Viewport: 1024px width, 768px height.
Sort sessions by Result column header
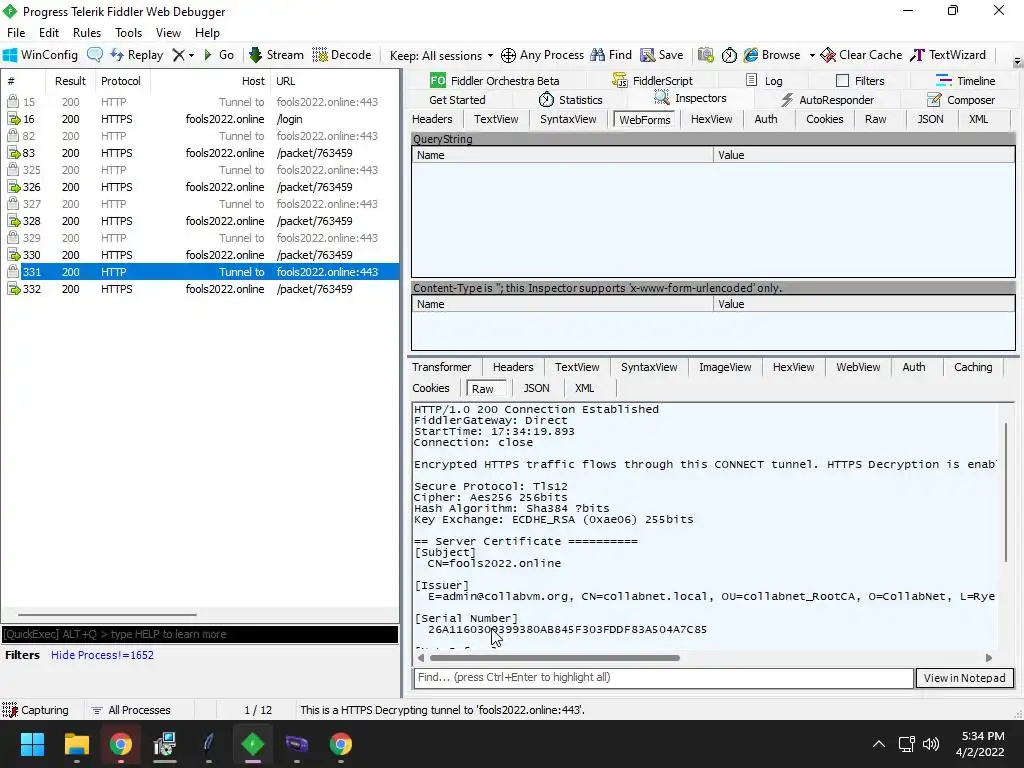[70, 81]
